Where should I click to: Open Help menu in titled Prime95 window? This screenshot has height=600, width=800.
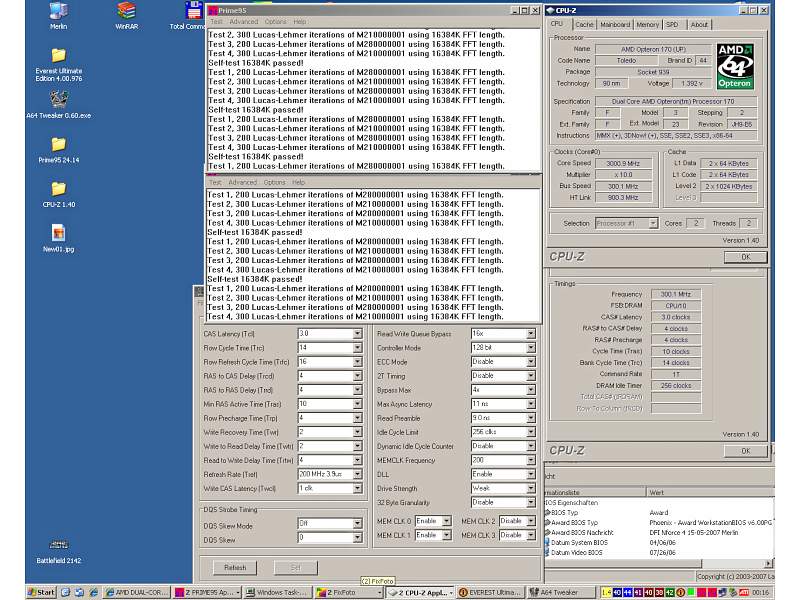pyautogui.click(x=300, y=22)
